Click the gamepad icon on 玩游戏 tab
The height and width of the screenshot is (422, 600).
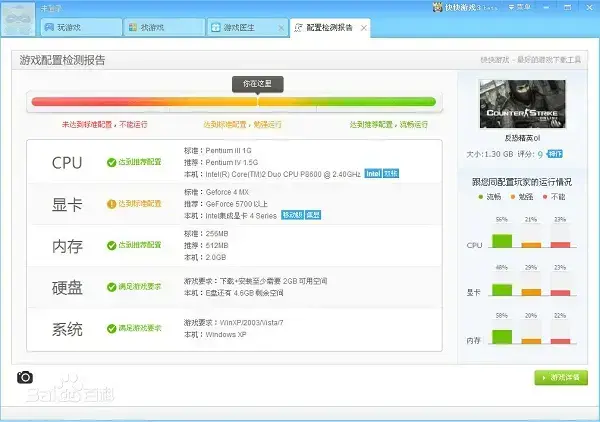pyautogui.click(x=49, y=27)
